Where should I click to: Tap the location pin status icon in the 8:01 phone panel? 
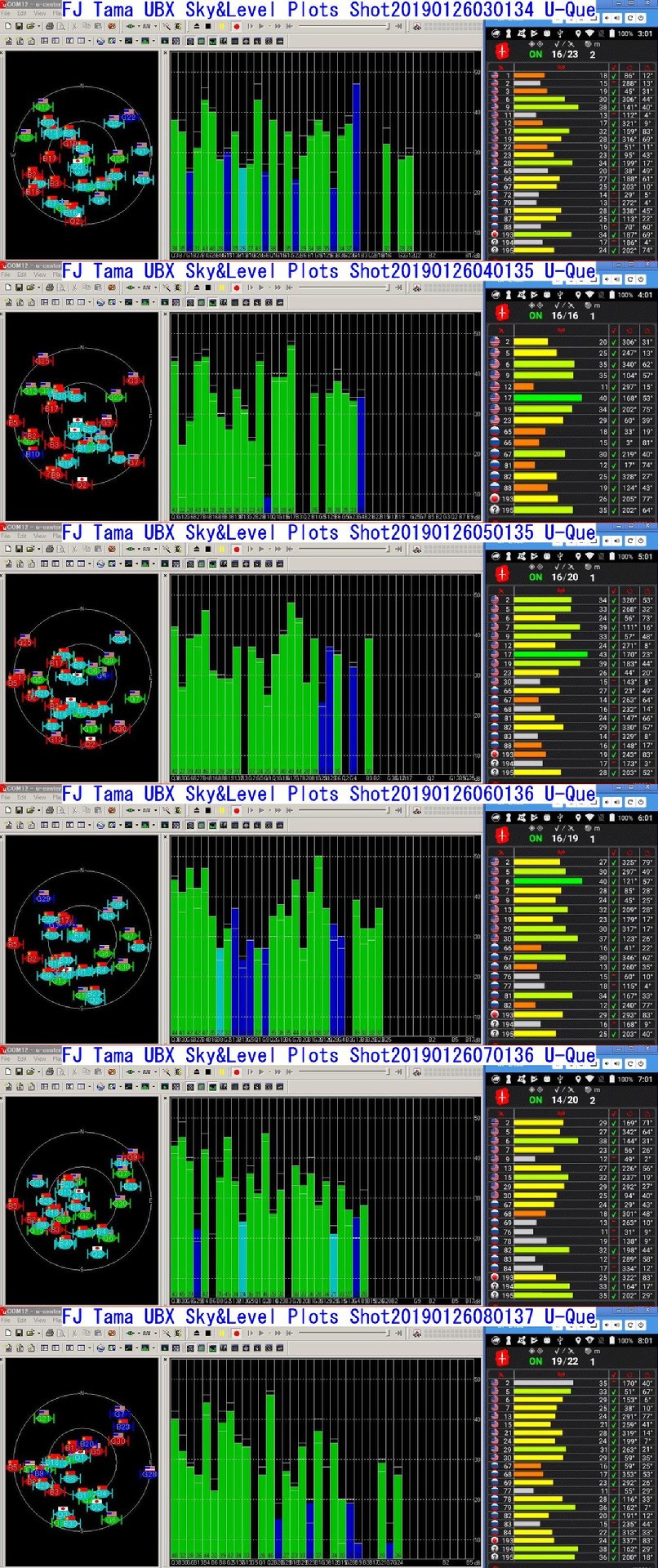pyautogui.click(x=578, y=1340)
